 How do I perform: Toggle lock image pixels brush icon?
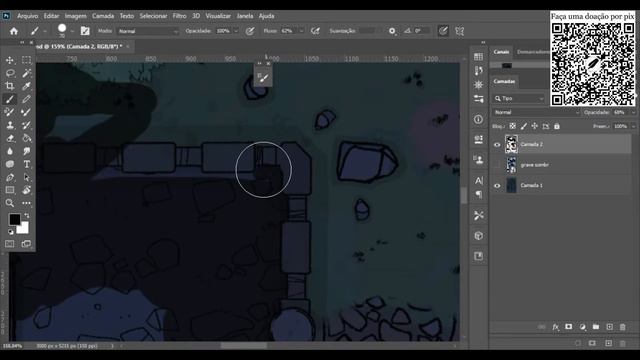[524, 127]
